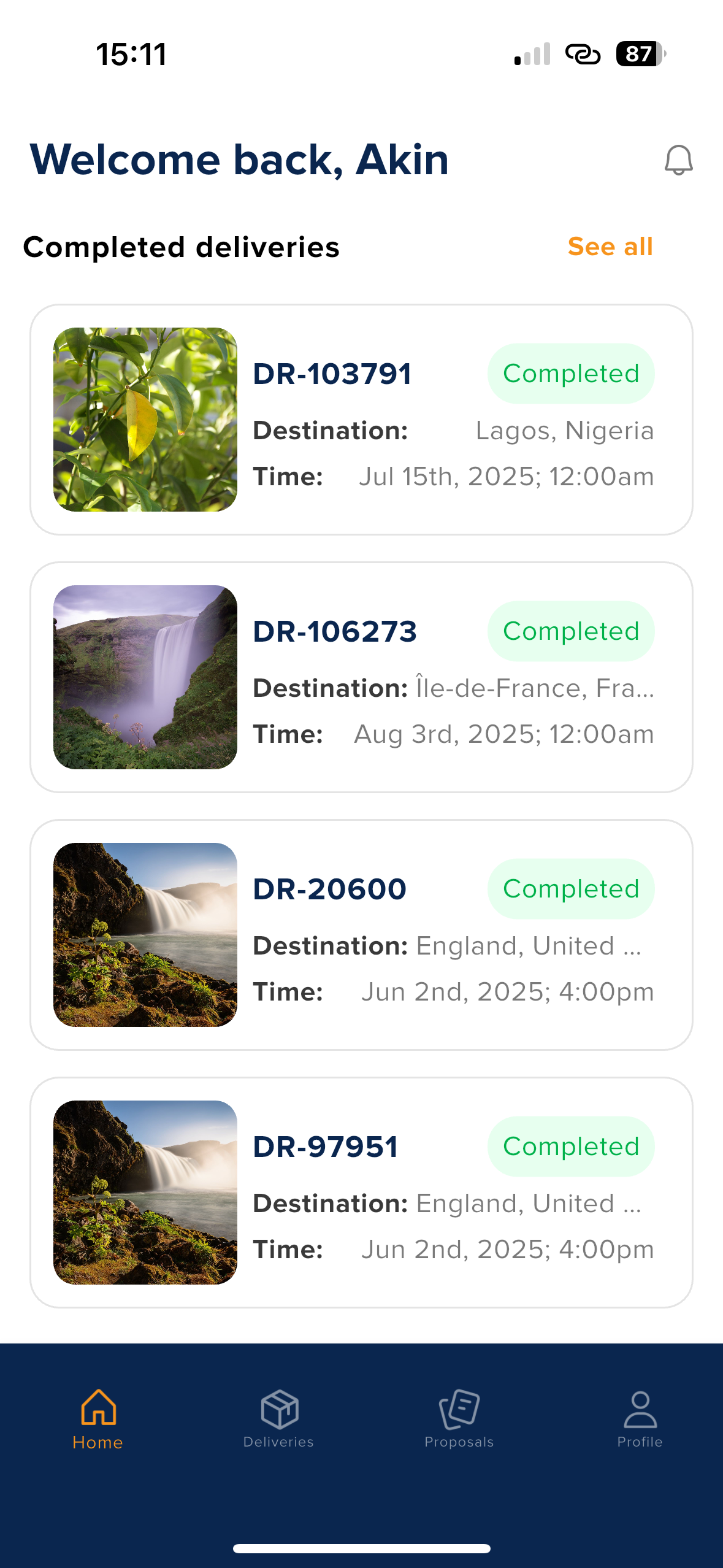Select DR-20600 delivery ID text
This screenshot has height=1568, width=723.
point(329,889)
